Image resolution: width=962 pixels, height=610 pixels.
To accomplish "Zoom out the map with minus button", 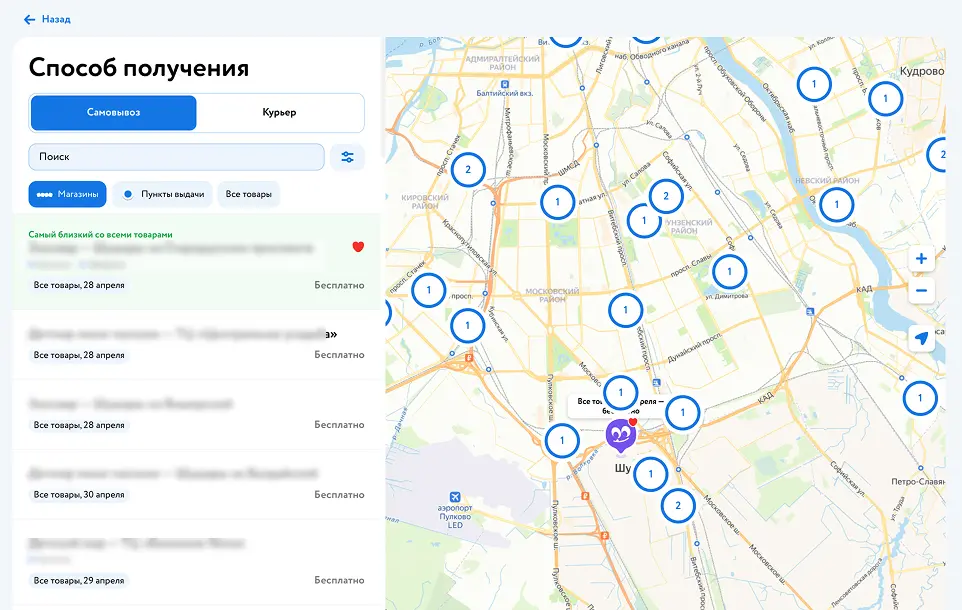I will point(921,291).
